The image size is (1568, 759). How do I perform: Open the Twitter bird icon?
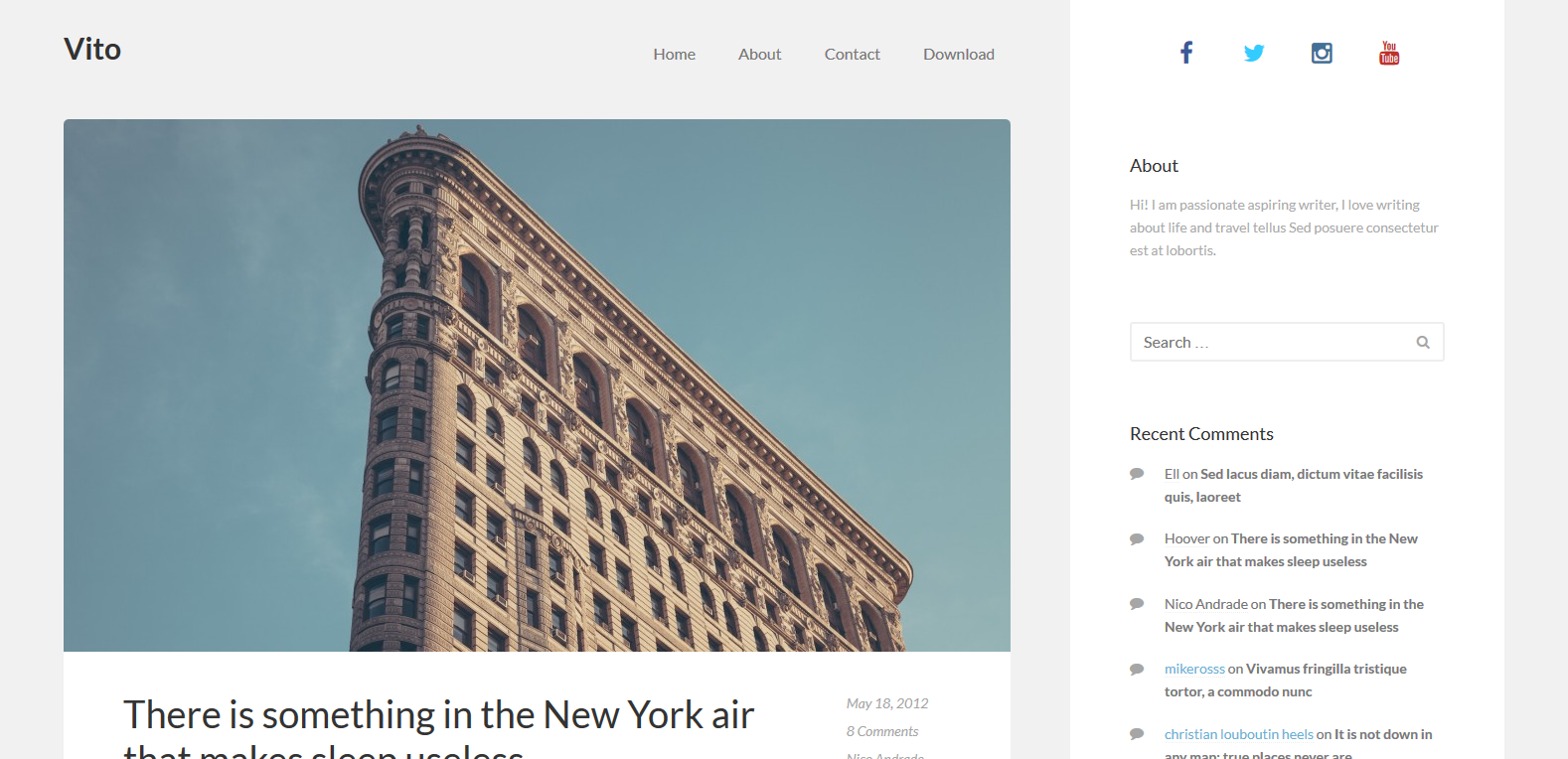[x=1254, y=53]
